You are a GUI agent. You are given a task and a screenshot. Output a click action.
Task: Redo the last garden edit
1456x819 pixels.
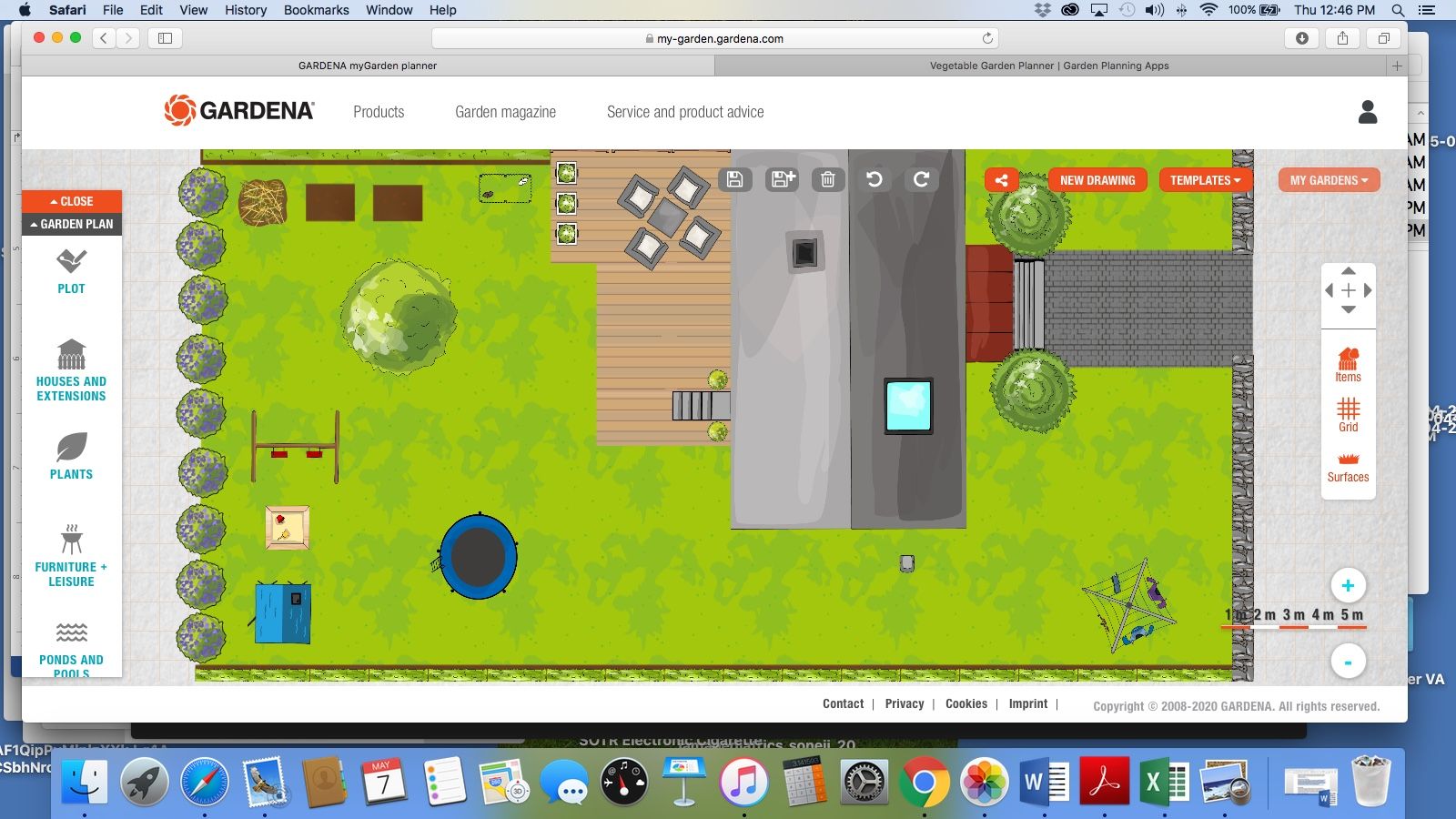pyautogui.click(x=921, y=179)
